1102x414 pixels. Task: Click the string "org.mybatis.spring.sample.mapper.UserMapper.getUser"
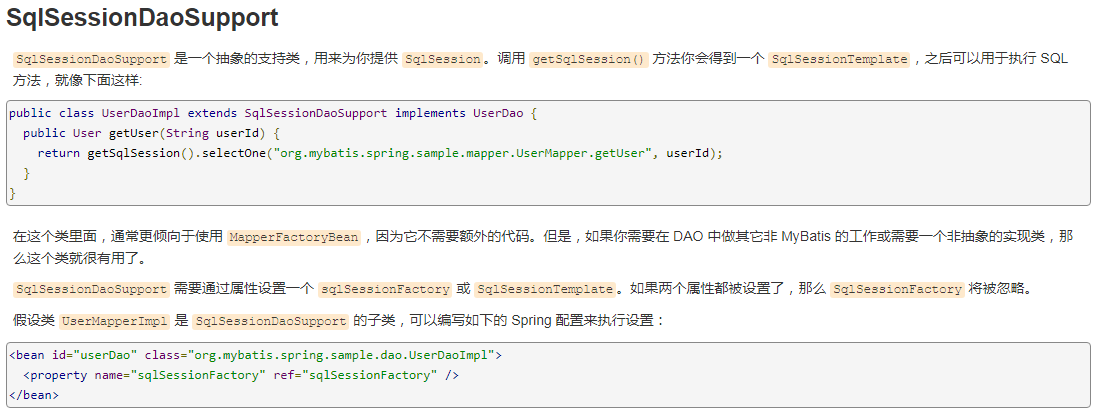click(463, 153)
